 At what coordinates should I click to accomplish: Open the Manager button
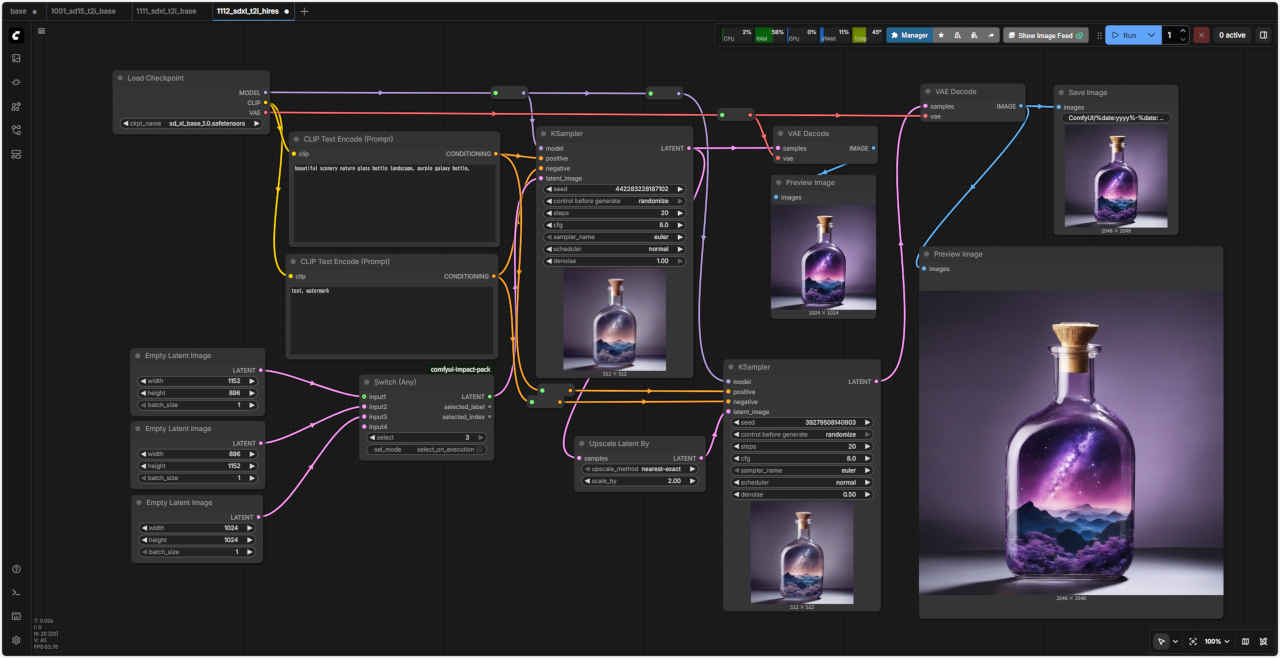tap(908, 35)
